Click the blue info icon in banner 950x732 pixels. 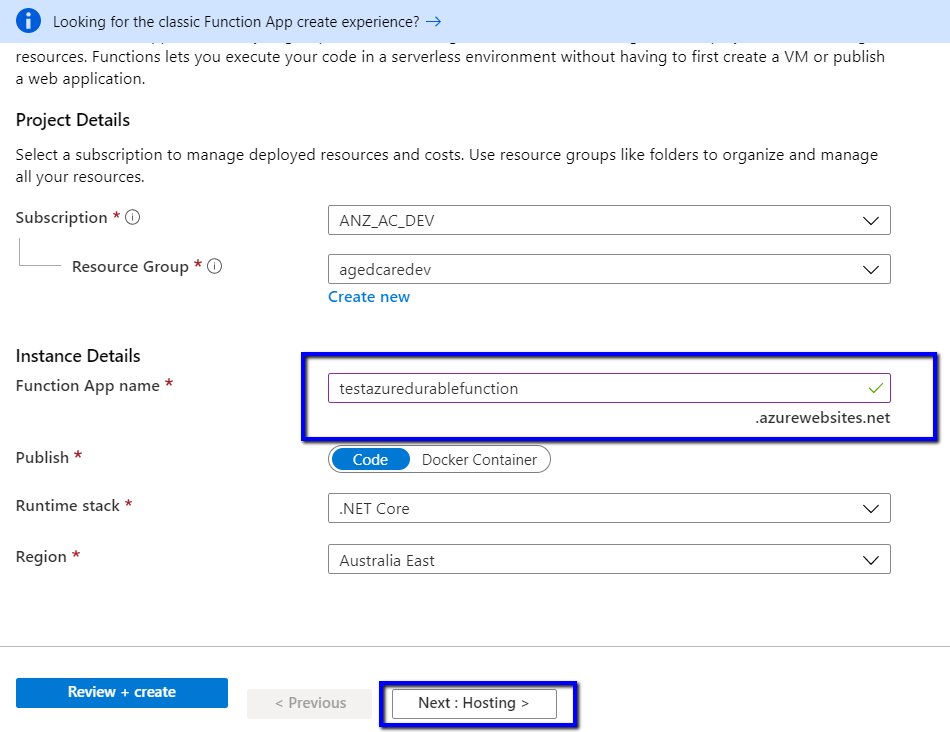tap(28, 21)
